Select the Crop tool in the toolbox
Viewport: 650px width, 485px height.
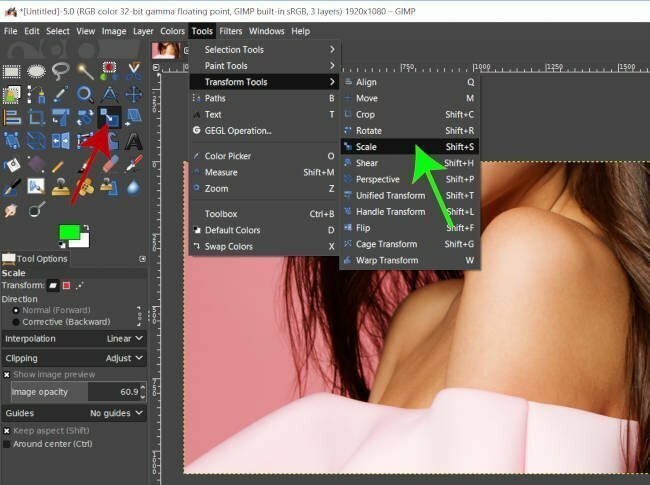[36, 118]
